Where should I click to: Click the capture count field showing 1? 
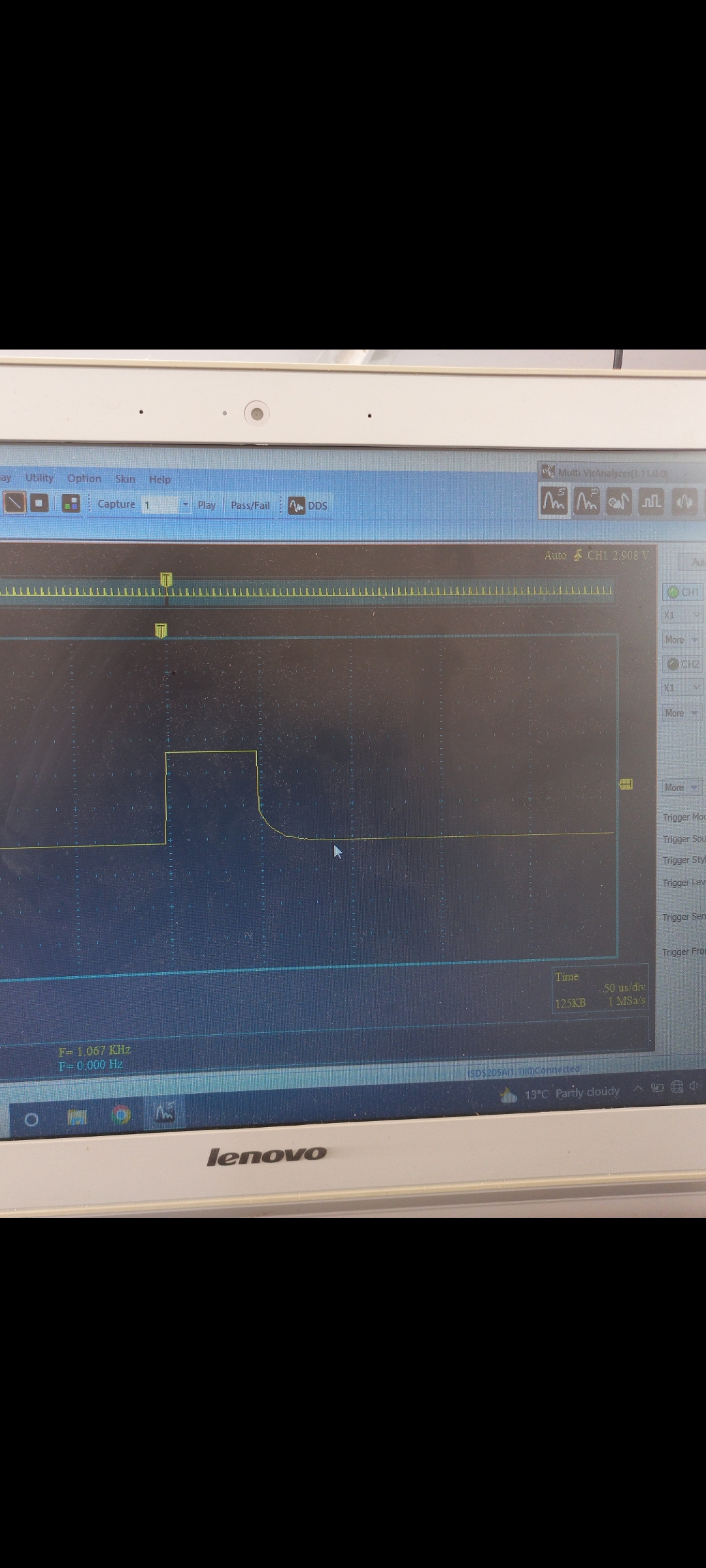[160, 504]
